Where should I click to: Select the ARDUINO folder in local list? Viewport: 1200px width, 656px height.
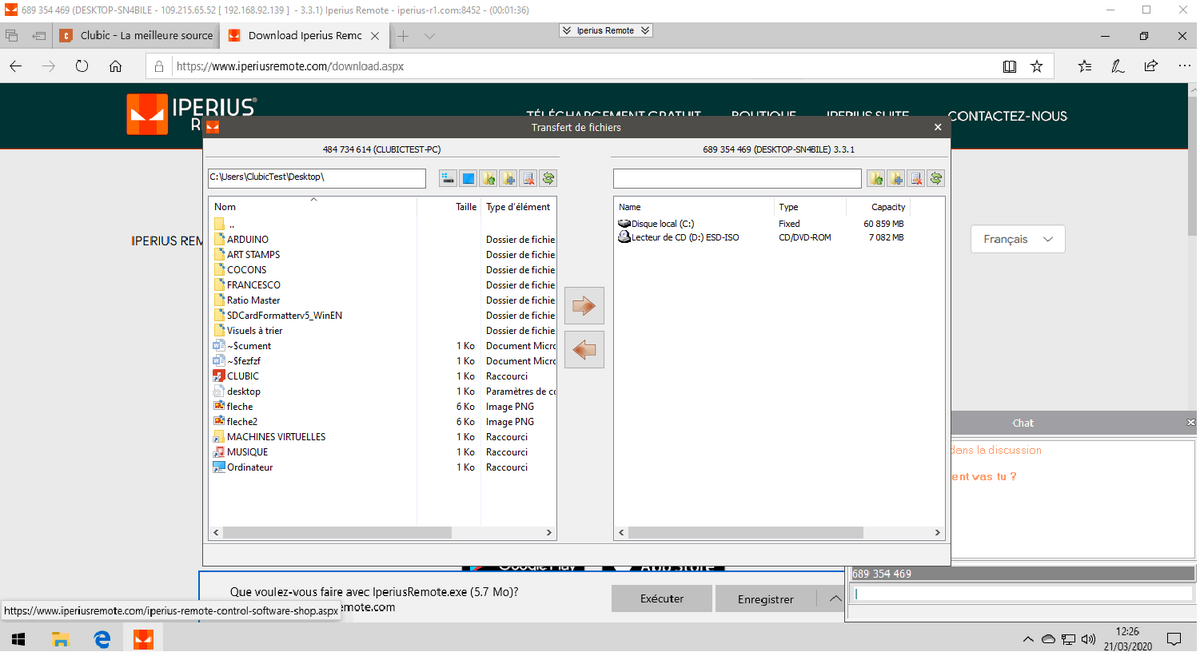click(247, 240)
